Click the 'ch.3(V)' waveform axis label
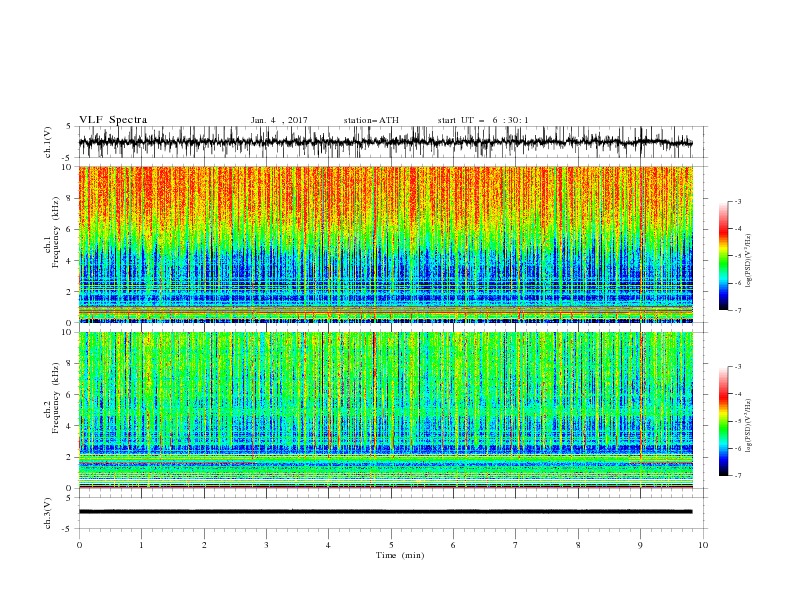792x612 pixels. [48, 513]
